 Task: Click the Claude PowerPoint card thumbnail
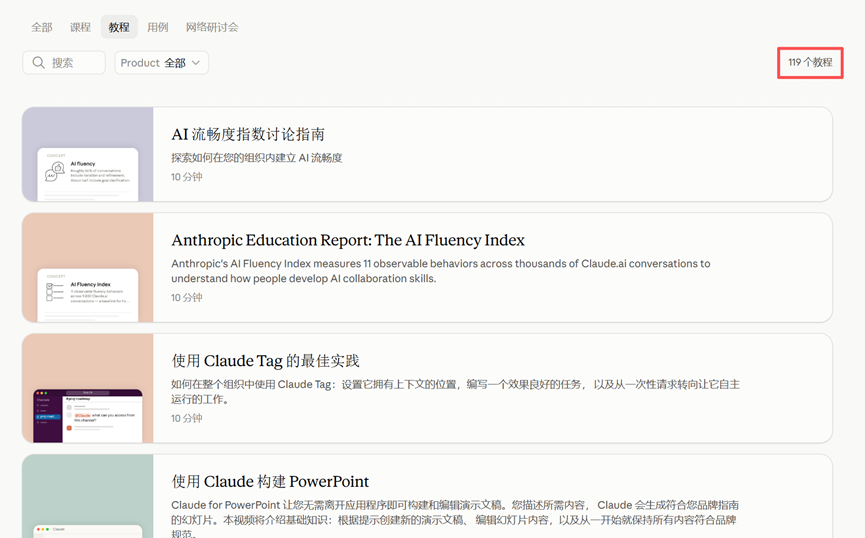[88, 496]
